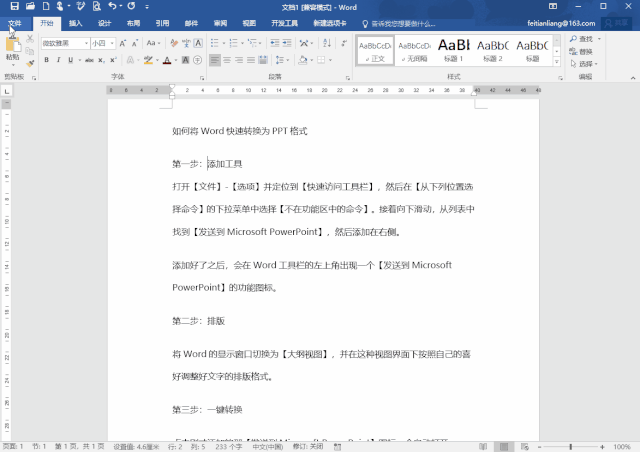Toggle strikethrough formatting
Screen dimensions: 640x452
tap(89, 60)
